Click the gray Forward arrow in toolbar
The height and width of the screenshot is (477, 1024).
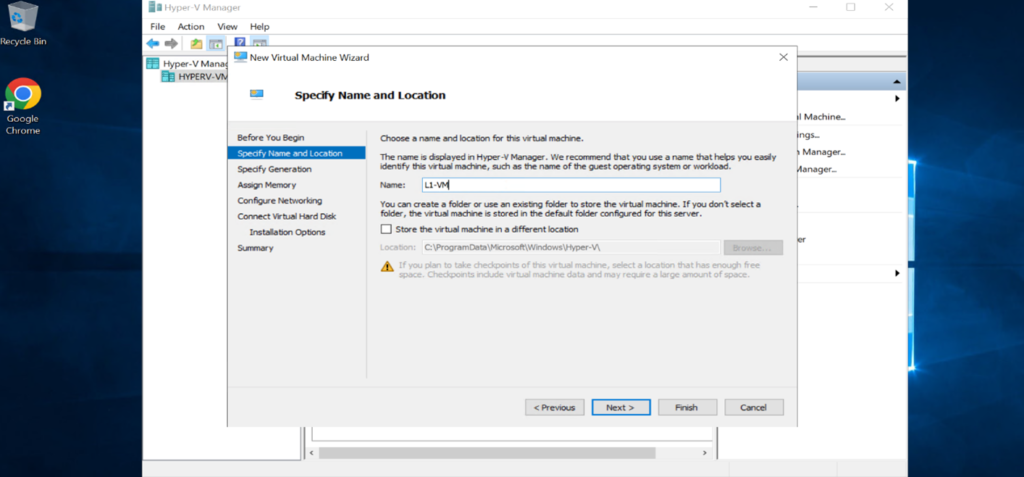tap(171, 43)
